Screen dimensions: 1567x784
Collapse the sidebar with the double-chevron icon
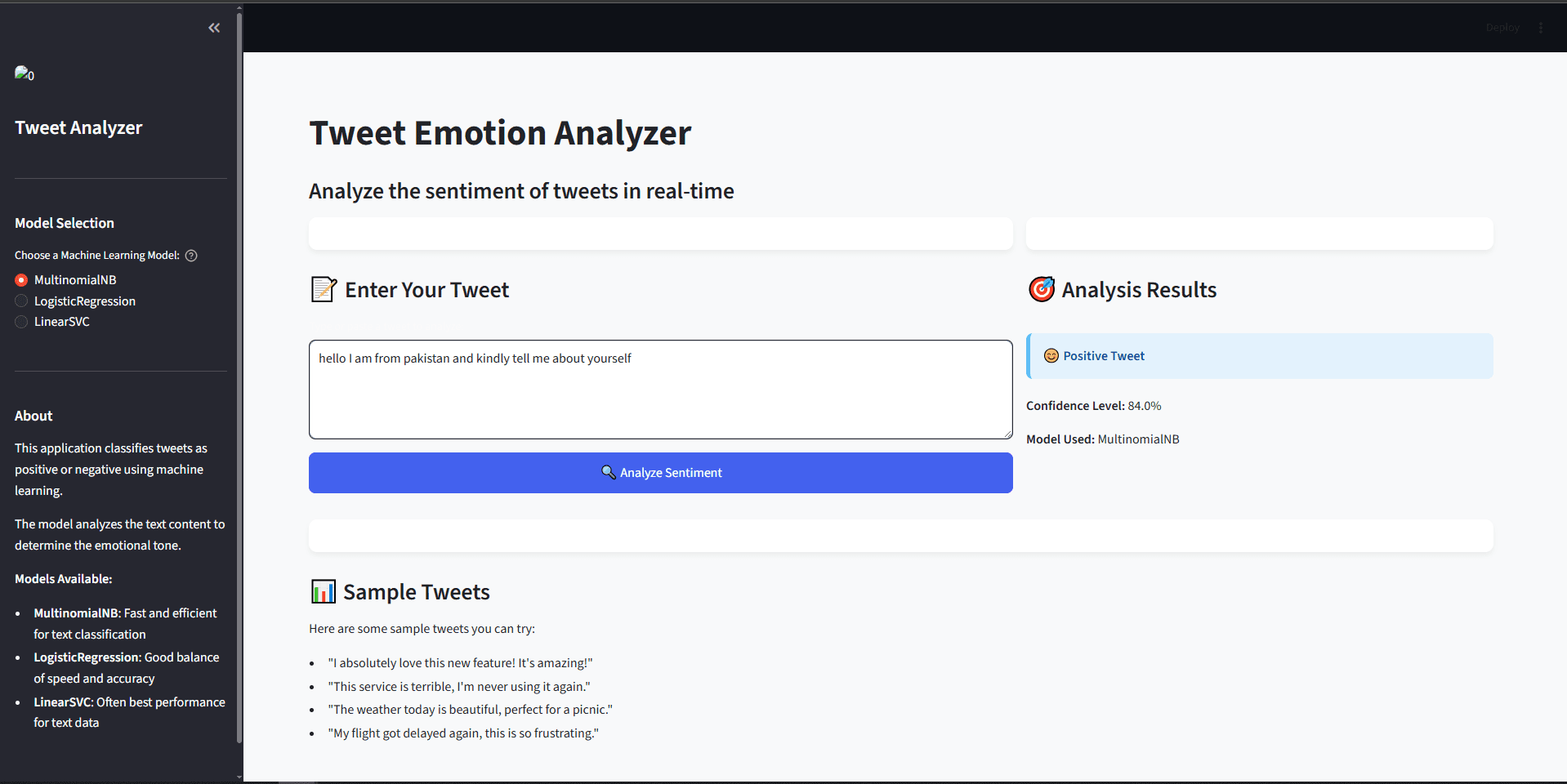pyautogui.click(x=214, y=27)
